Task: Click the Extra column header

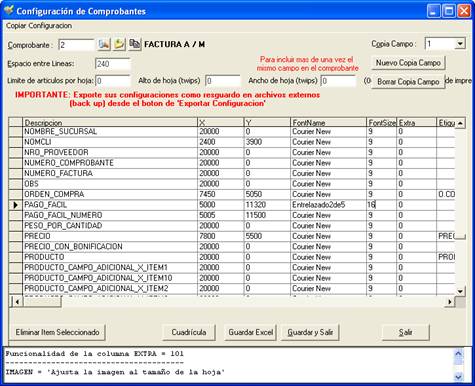Action: coord(416,122)
